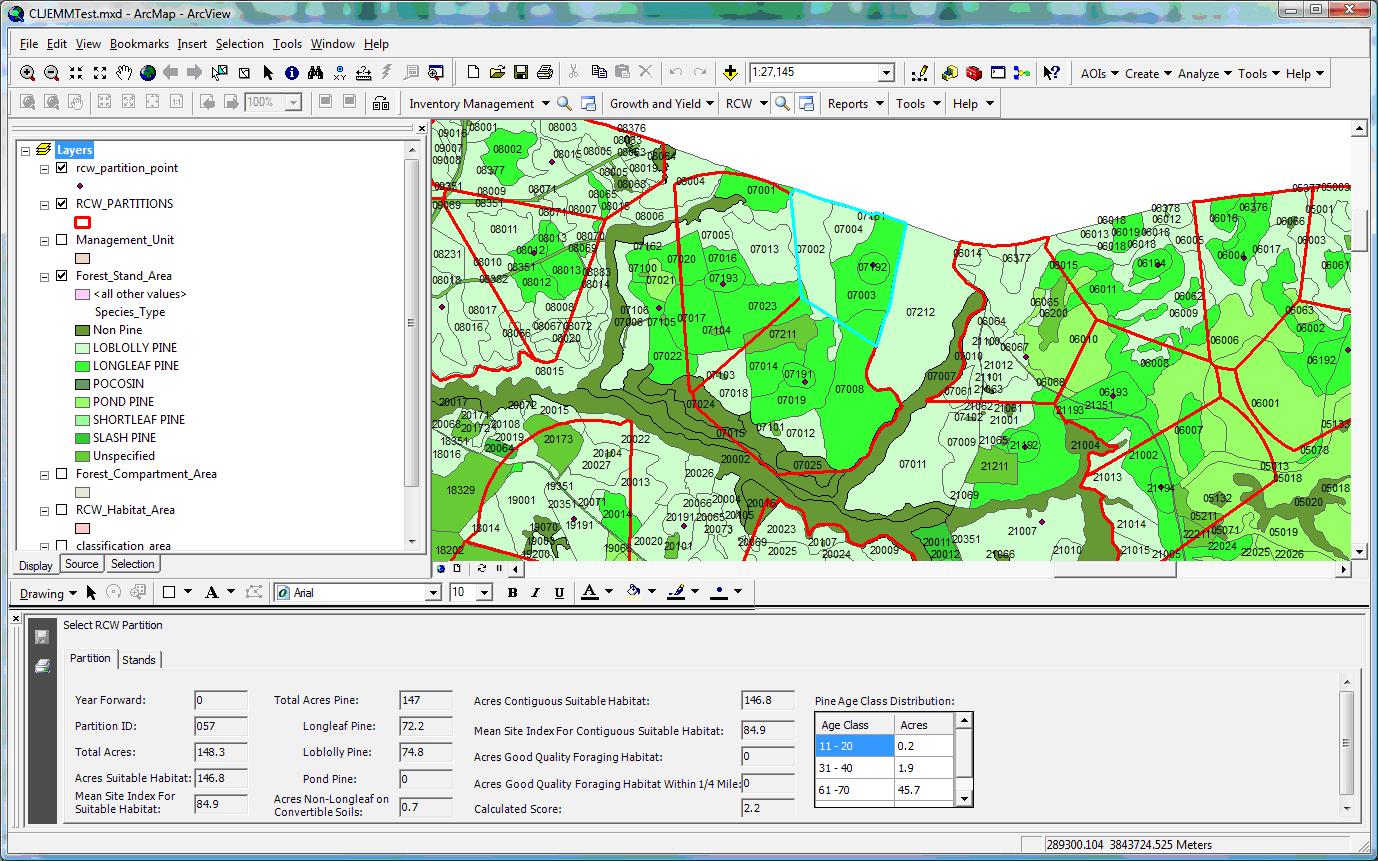Viewport: 1378px width, 861px height.
Task: Open the Find binoculars tool
Action: point(315,73)
